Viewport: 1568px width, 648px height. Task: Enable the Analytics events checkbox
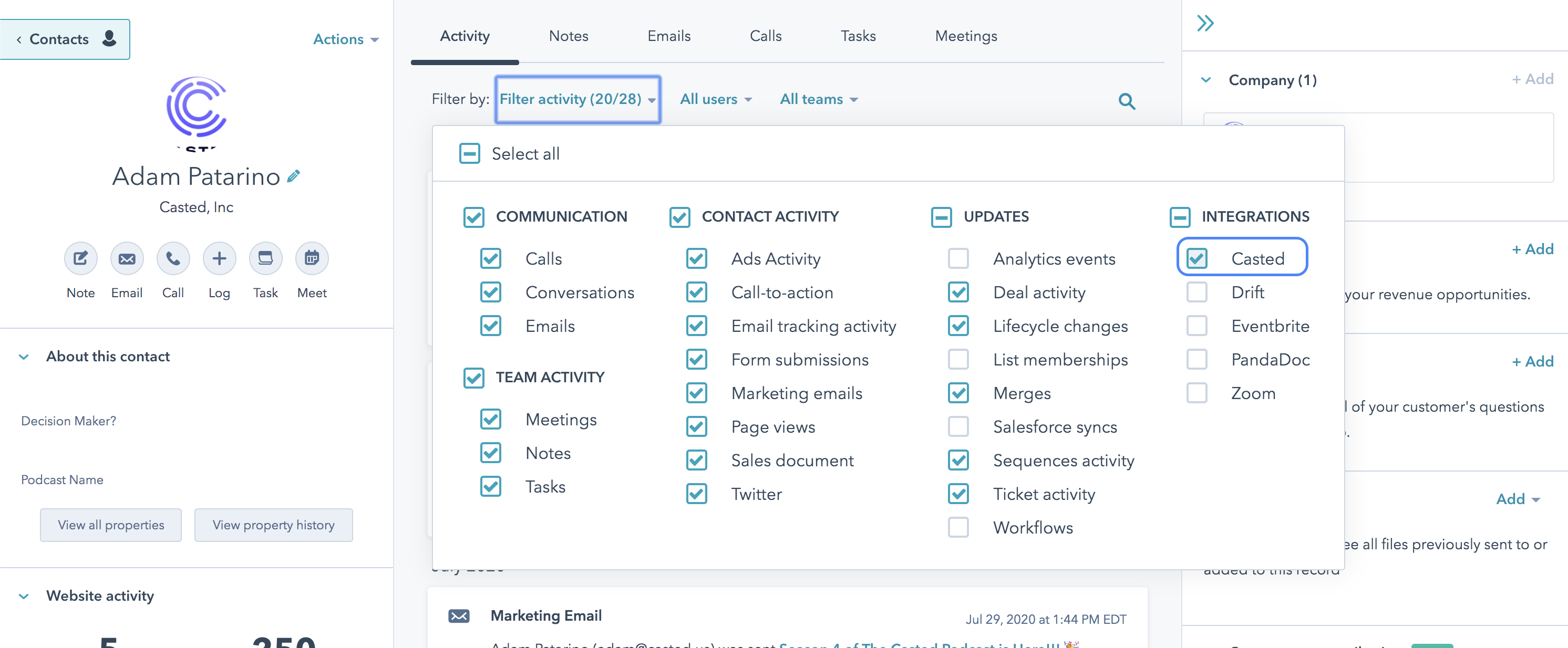click(x=958, y=258)
